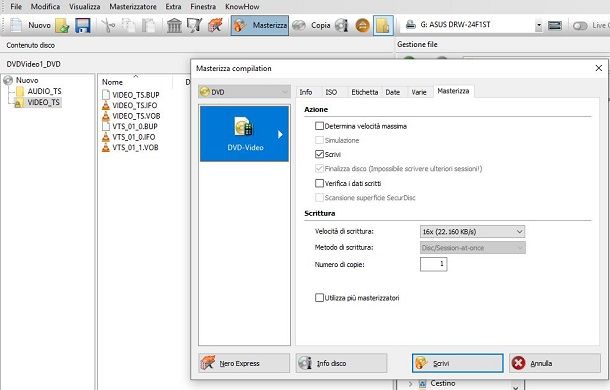The width and height of the screenshot is (610, 390).
Task: Enable Determina velocità massima checkbox
Action: pyautogui.click(x=319, y=126)
